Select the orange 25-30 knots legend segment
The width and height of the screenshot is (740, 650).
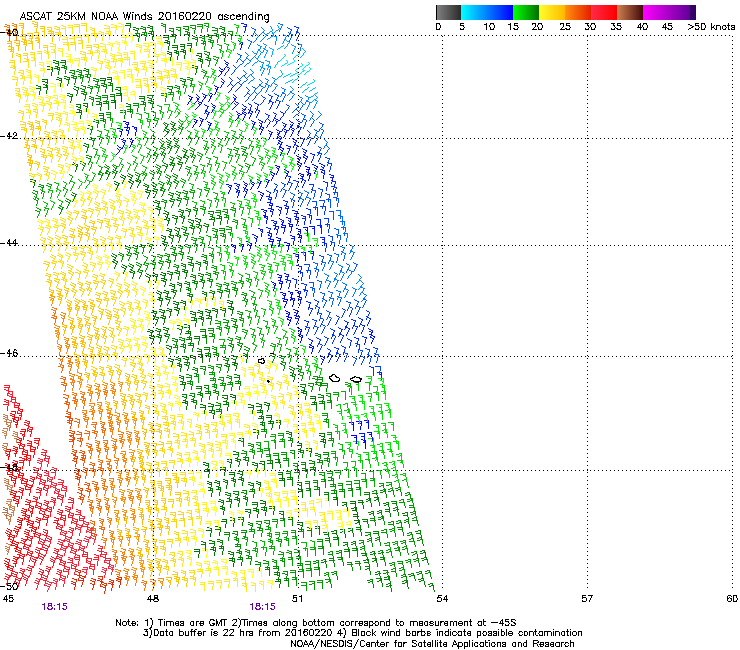(578, 12)
